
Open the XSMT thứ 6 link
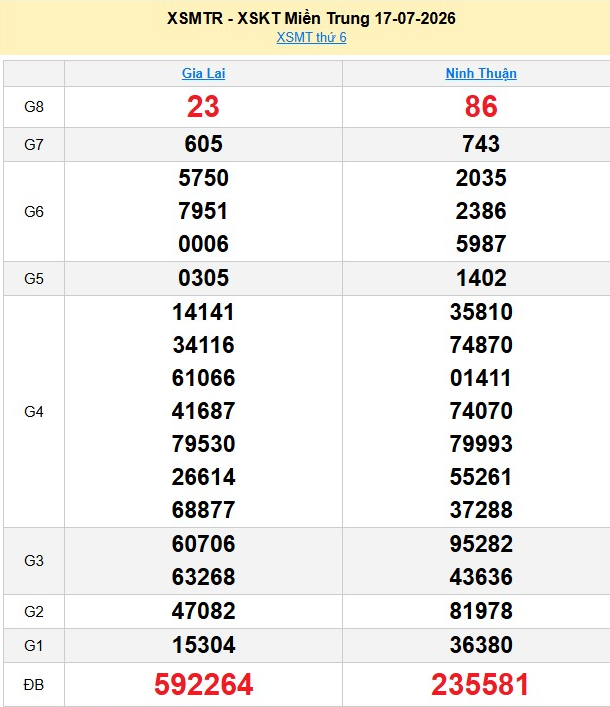(x=311, y=37)
